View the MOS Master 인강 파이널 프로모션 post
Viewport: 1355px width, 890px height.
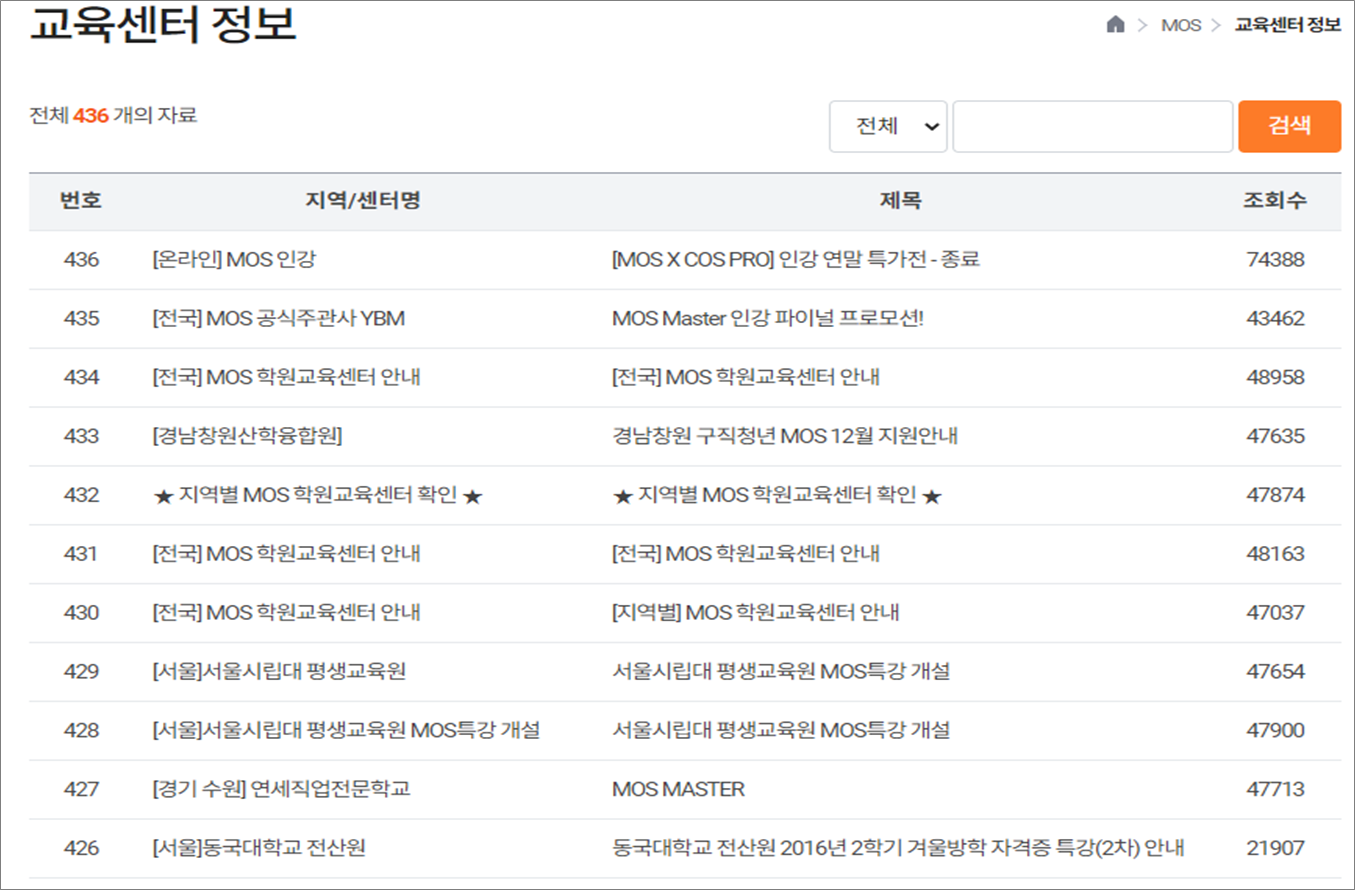coord(767,318)
